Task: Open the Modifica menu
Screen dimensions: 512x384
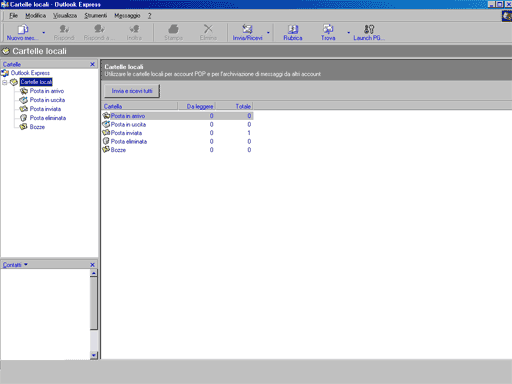Action: tap(35, 16)
